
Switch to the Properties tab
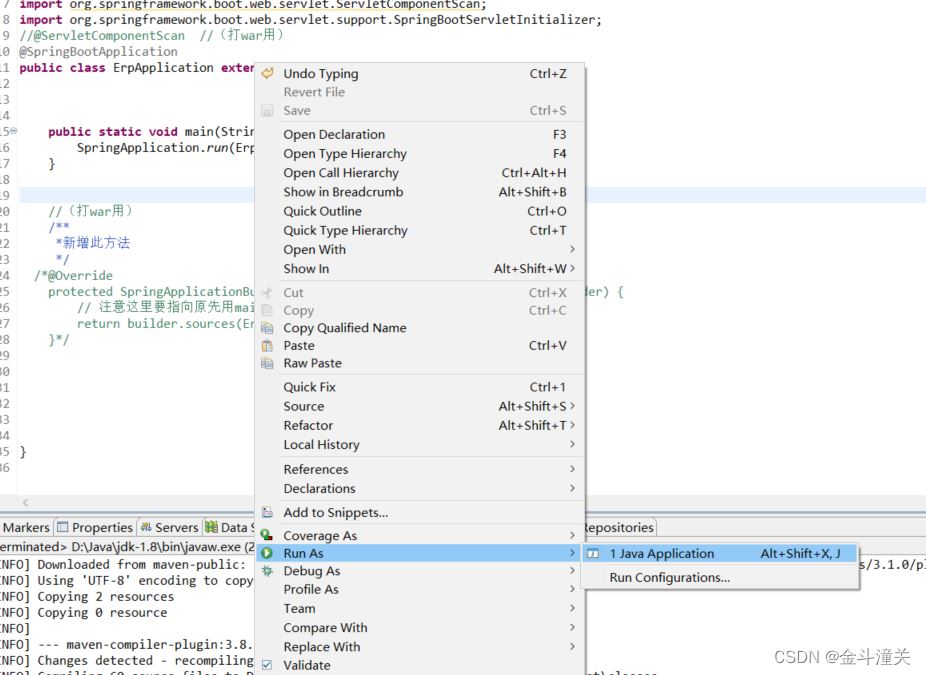tap(95, 527)
